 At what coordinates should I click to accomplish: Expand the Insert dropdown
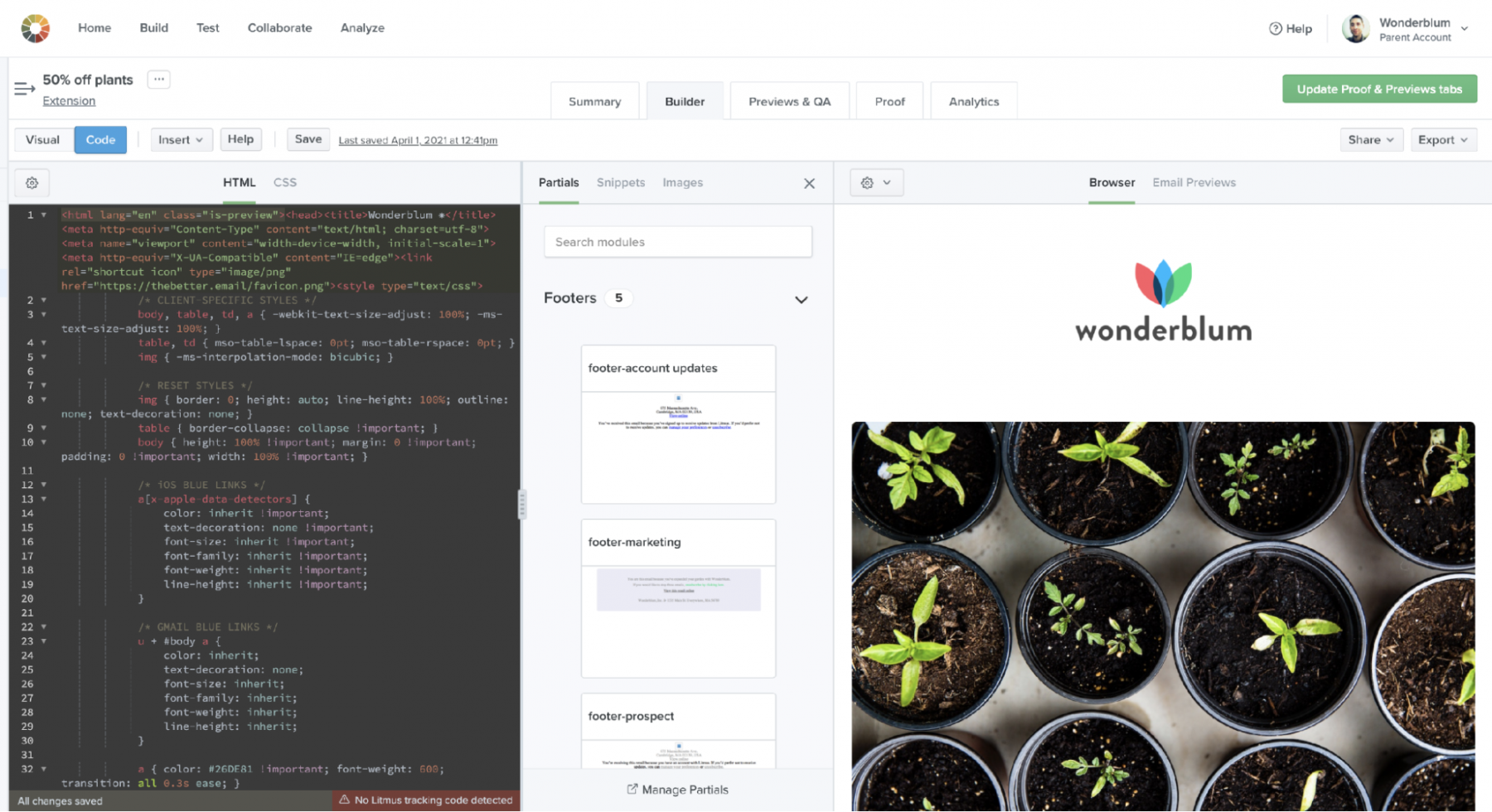click(181, 139)
